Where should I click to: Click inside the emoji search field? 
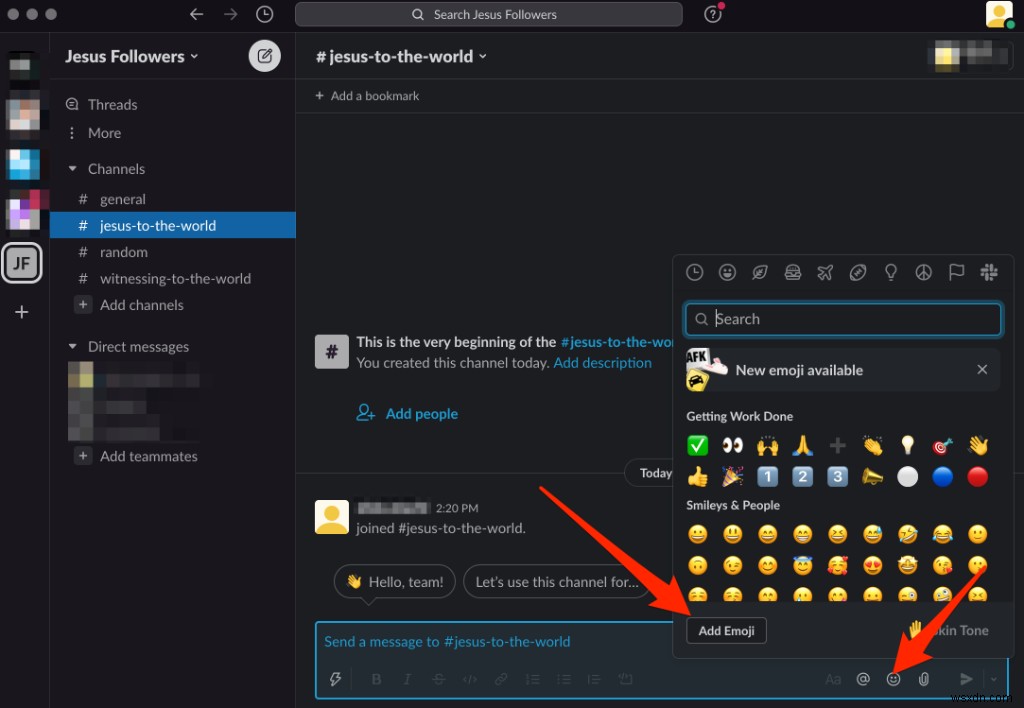pos(842,319)
